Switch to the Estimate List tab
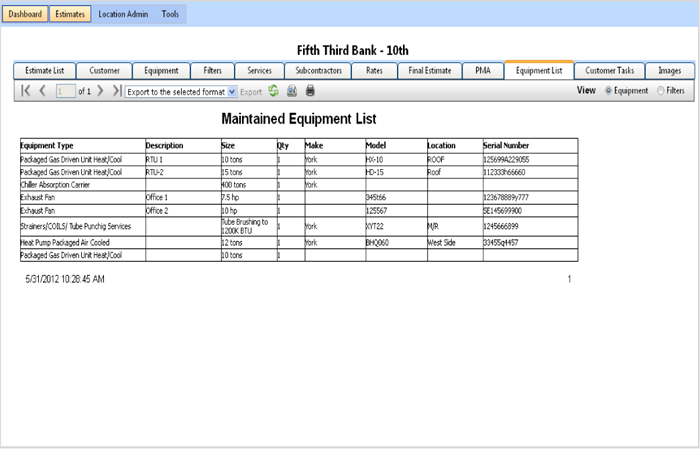Viewport: 700px width, 449px height. (x=45, y=71)
